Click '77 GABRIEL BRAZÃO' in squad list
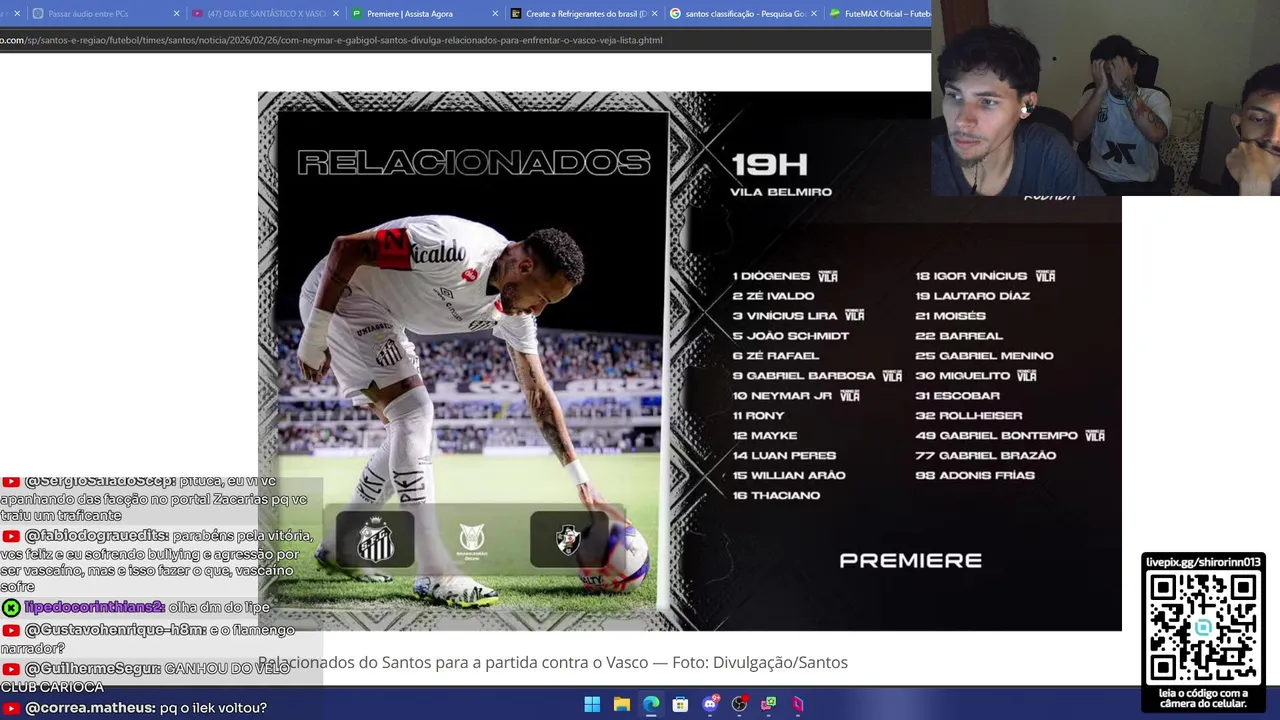 (x=985, y=456)
